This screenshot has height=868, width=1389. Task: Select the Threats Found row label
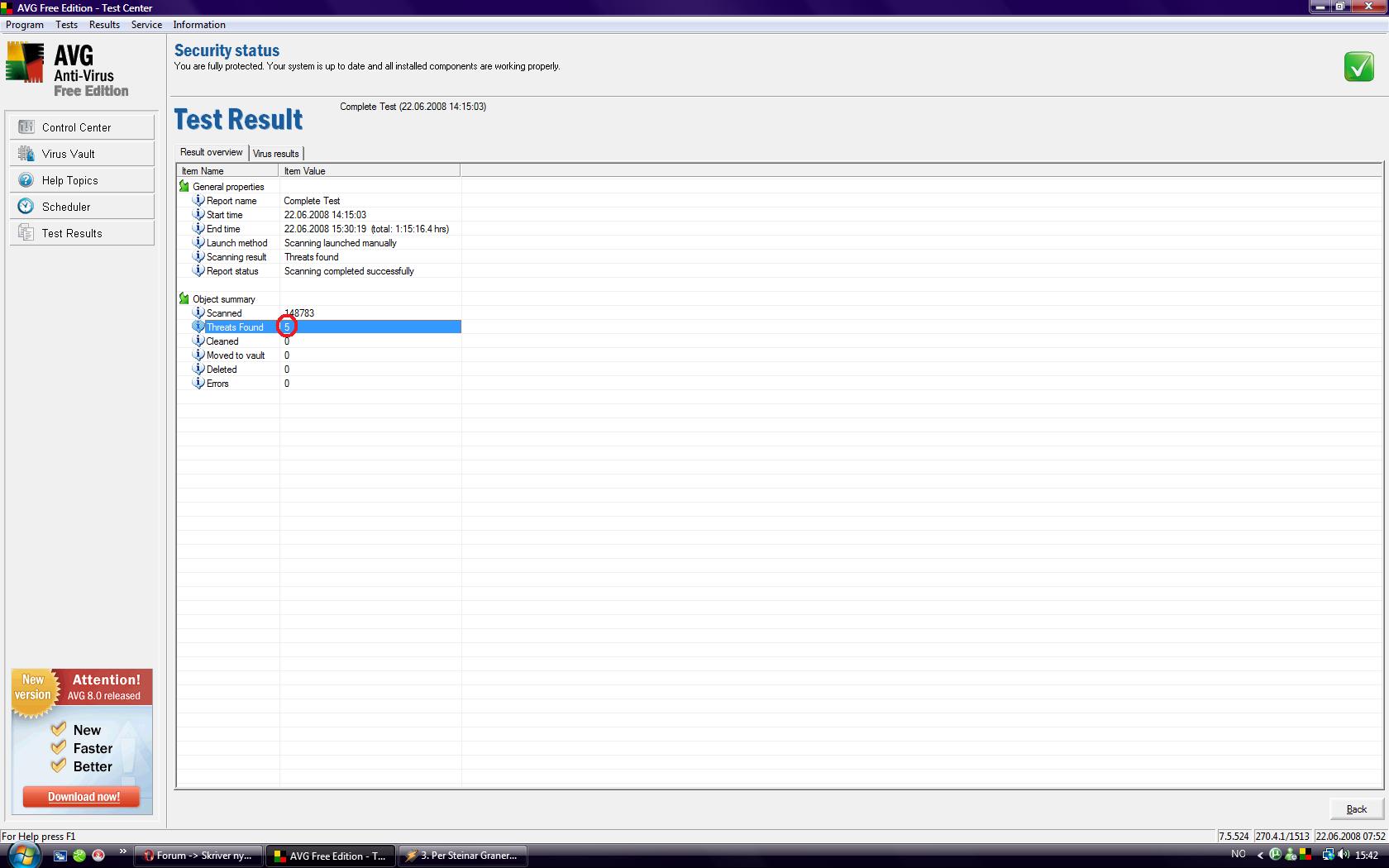click(x=235, y=327)
